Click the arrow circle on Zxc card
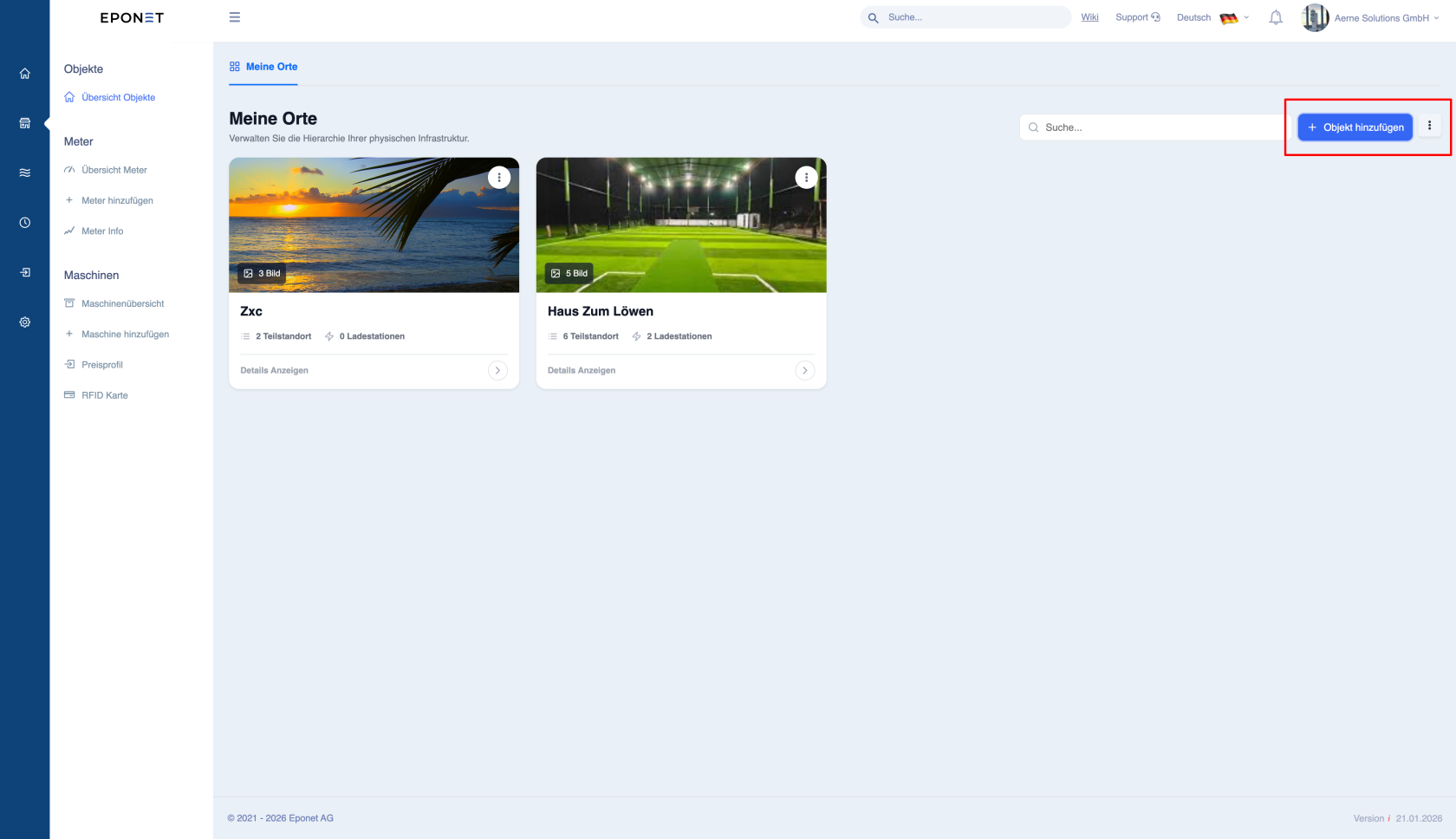The image size is (1456, 839). (x=497, y=370)
